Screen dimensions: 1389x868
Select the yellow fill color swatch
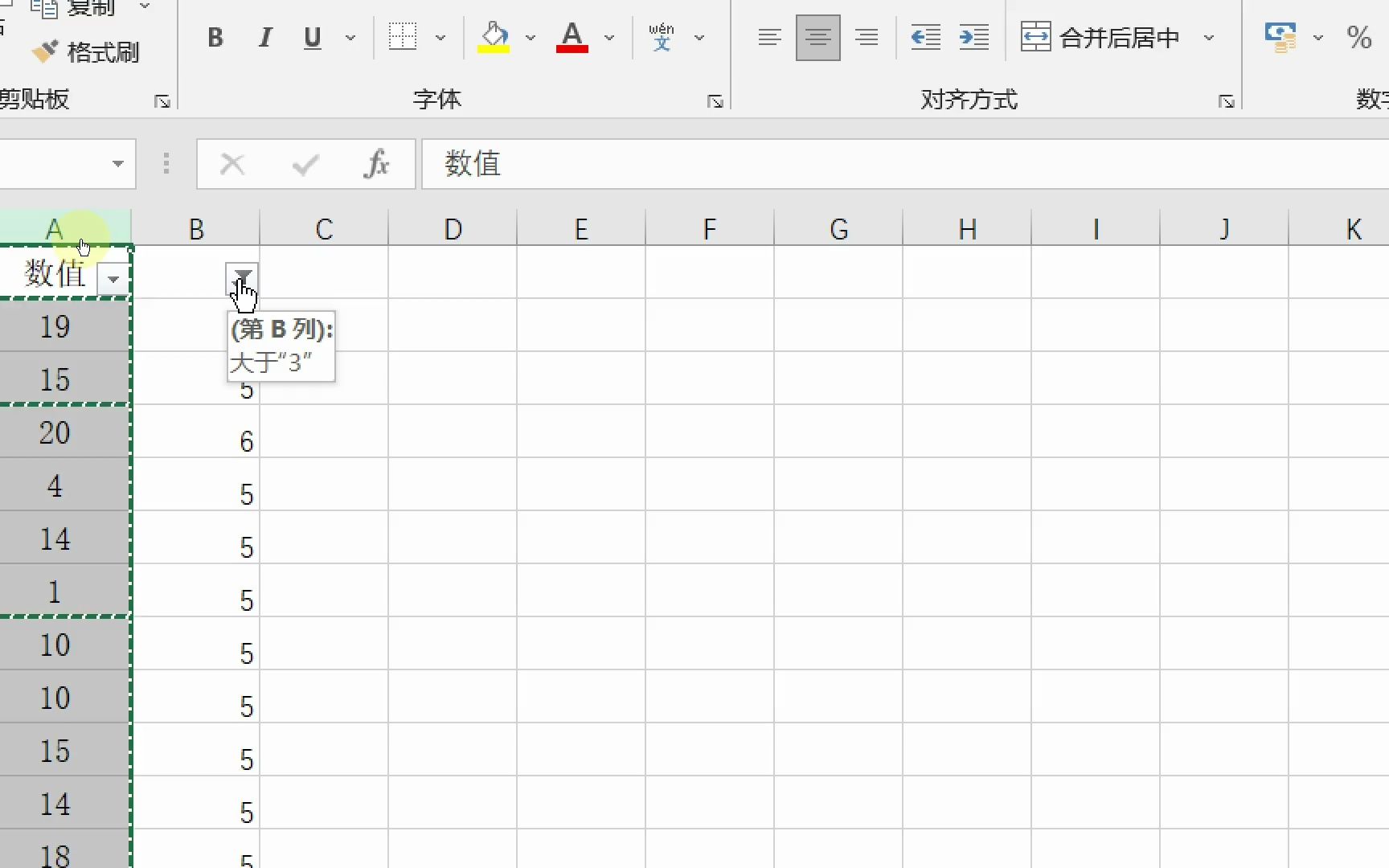coord(495,50)
